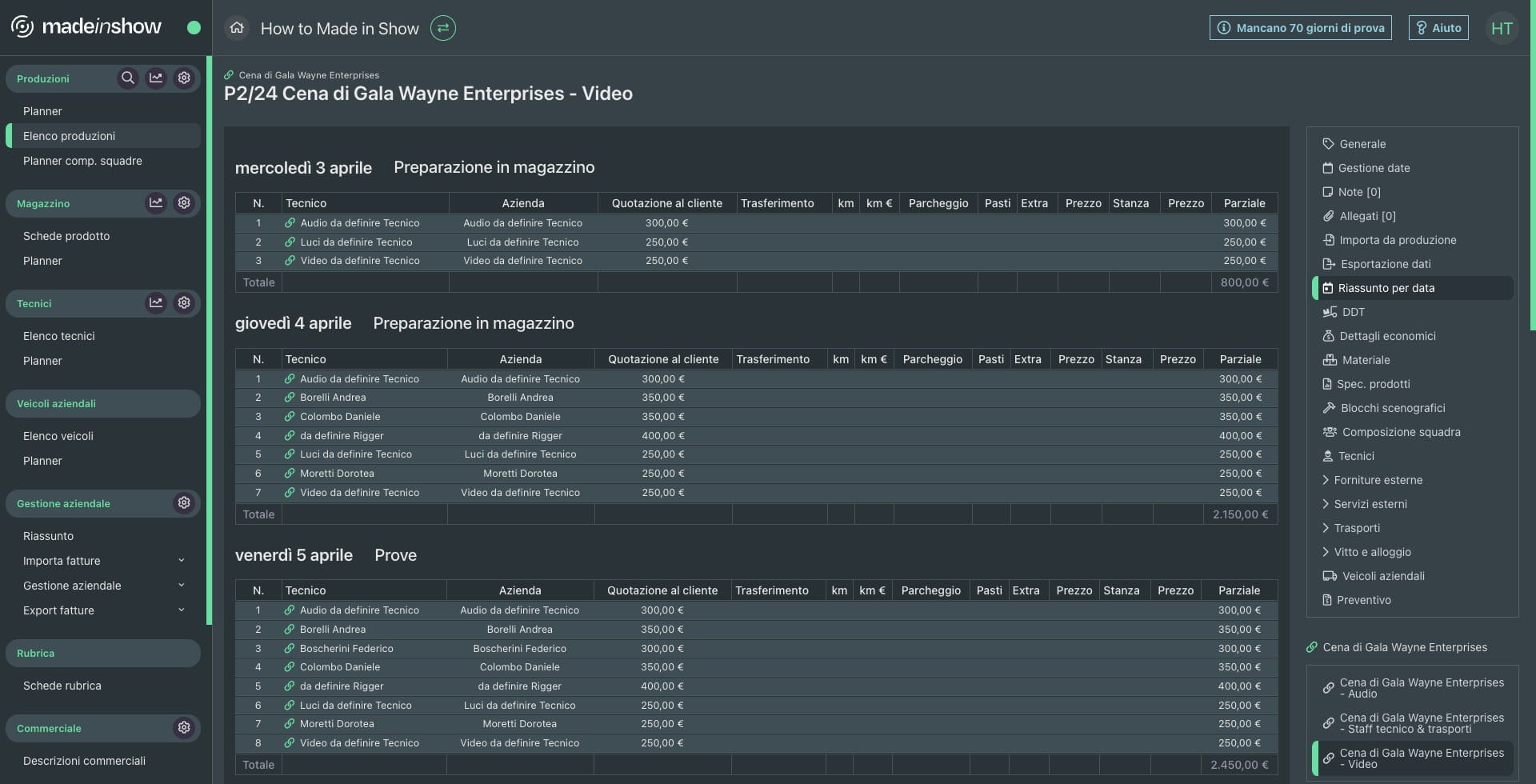Click the home icon in the header
This screenshot has height=784, width=1536.
(x=237, y=28)
